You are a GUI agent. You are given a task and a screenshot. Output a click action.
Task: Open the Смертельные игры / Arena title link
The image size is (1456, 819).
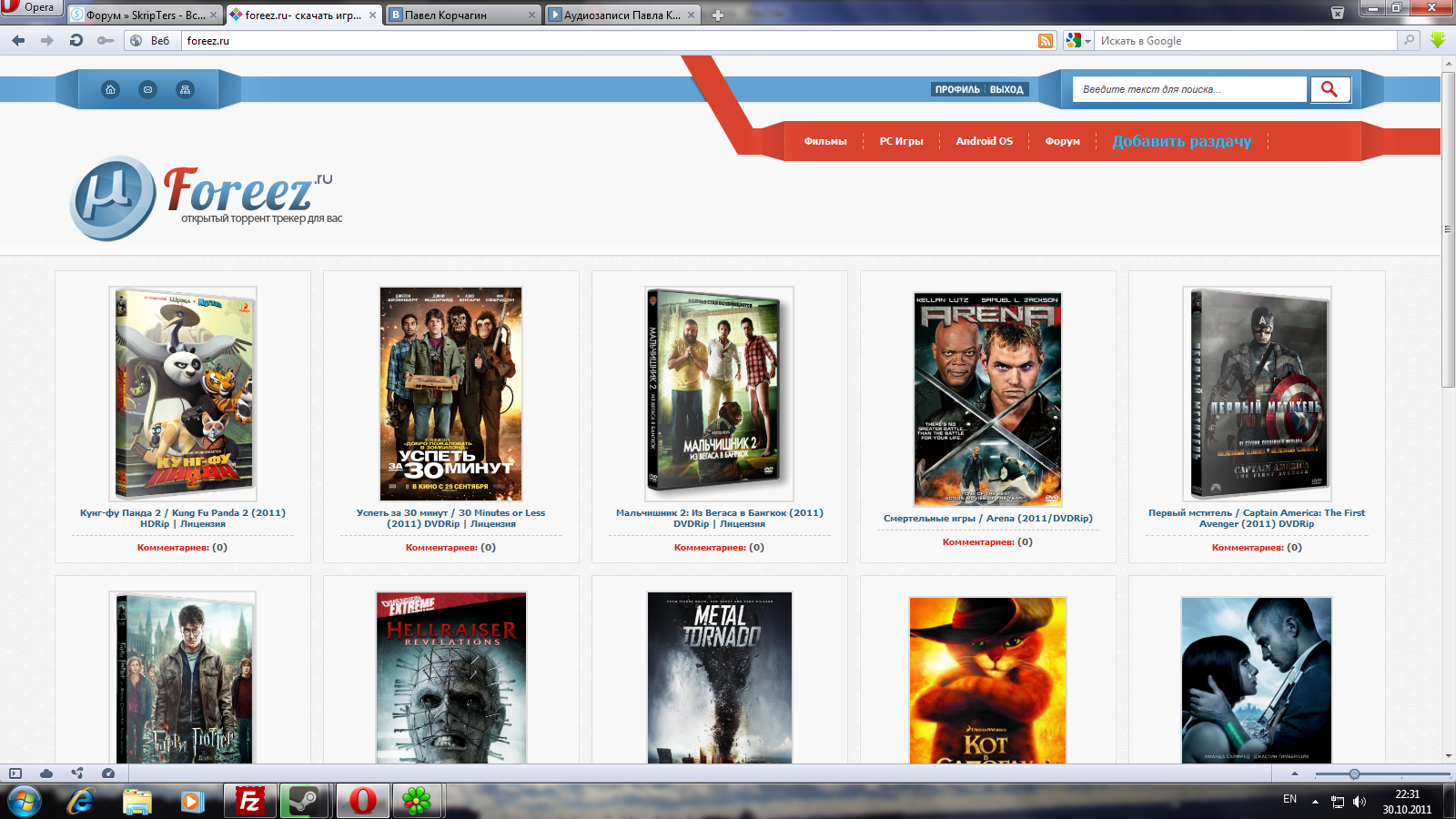988,518
